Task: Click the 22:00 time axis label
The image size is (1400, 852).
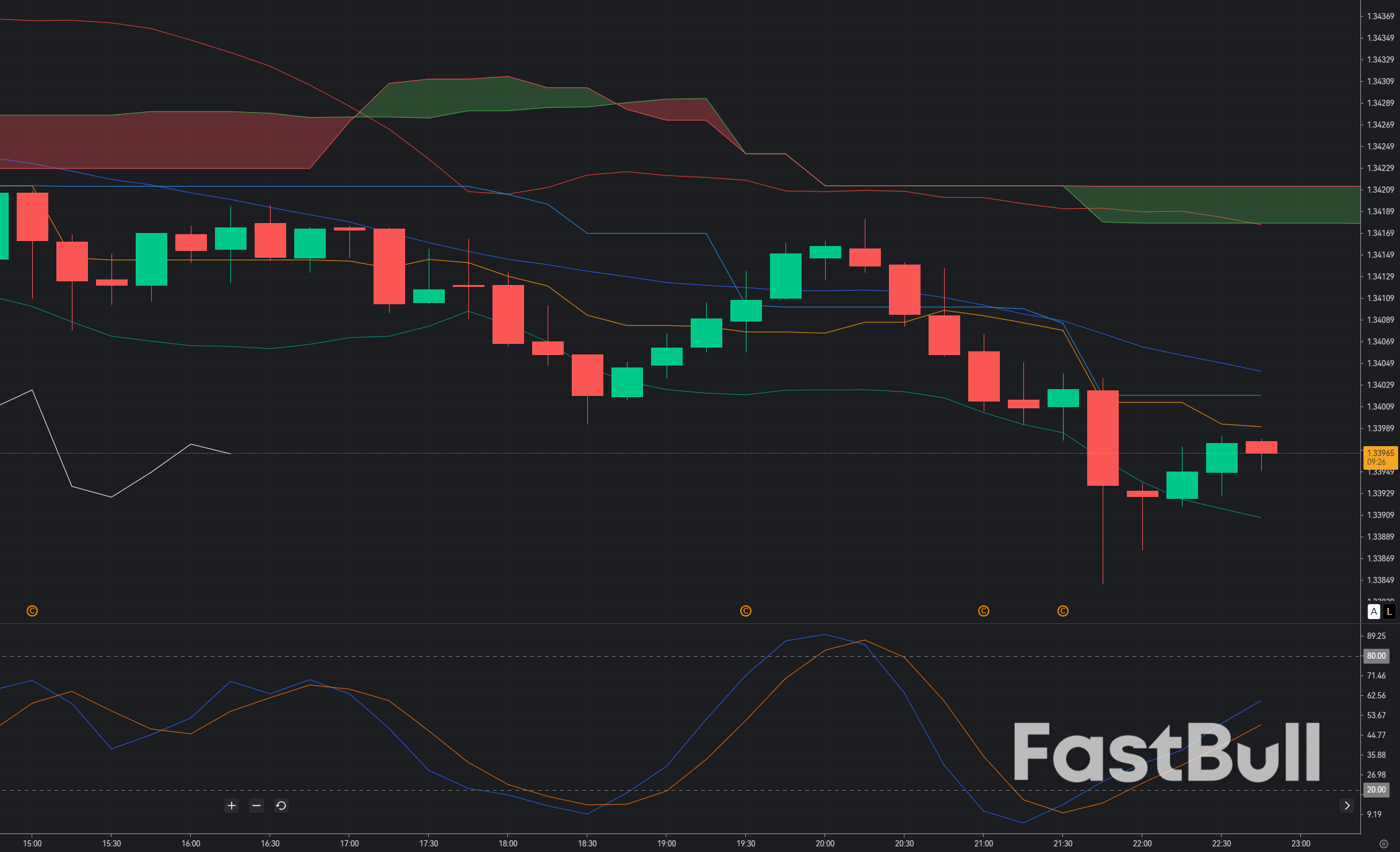Action: (x=1142, y=843)
